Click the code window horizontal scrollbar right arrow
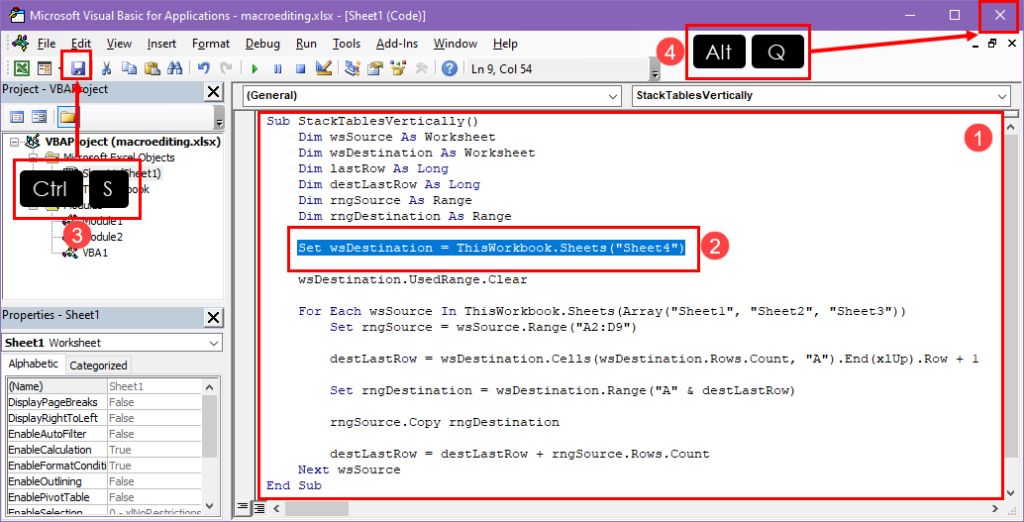This screenshot has width=1024, height=522. point(994,508)
